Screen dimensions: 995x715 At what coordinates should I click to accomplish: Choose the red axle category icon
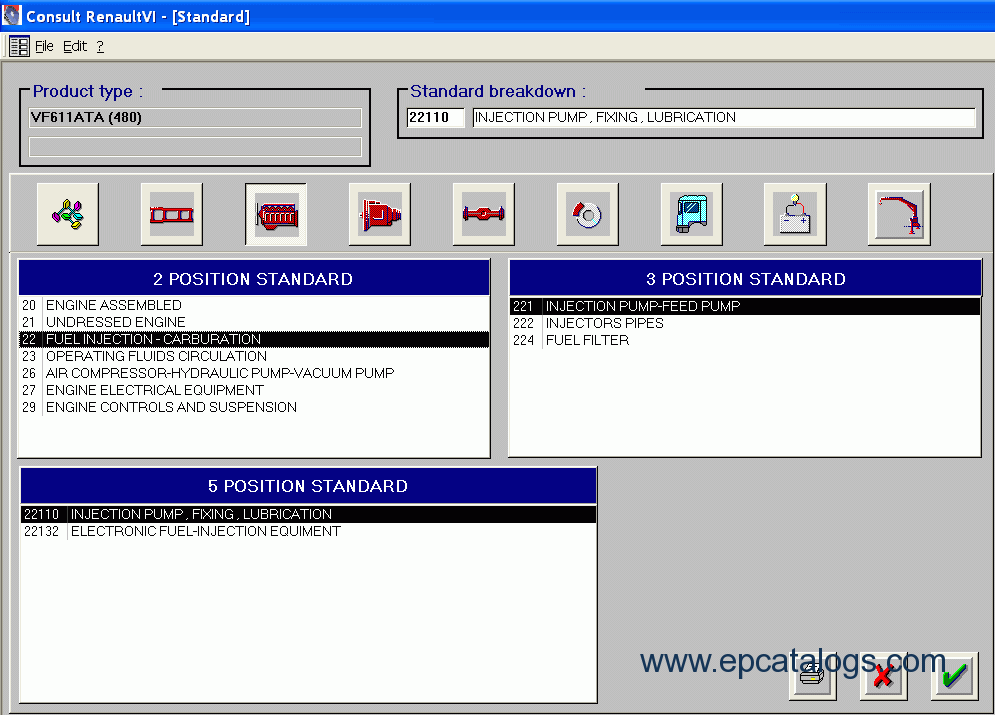(484, 214)
